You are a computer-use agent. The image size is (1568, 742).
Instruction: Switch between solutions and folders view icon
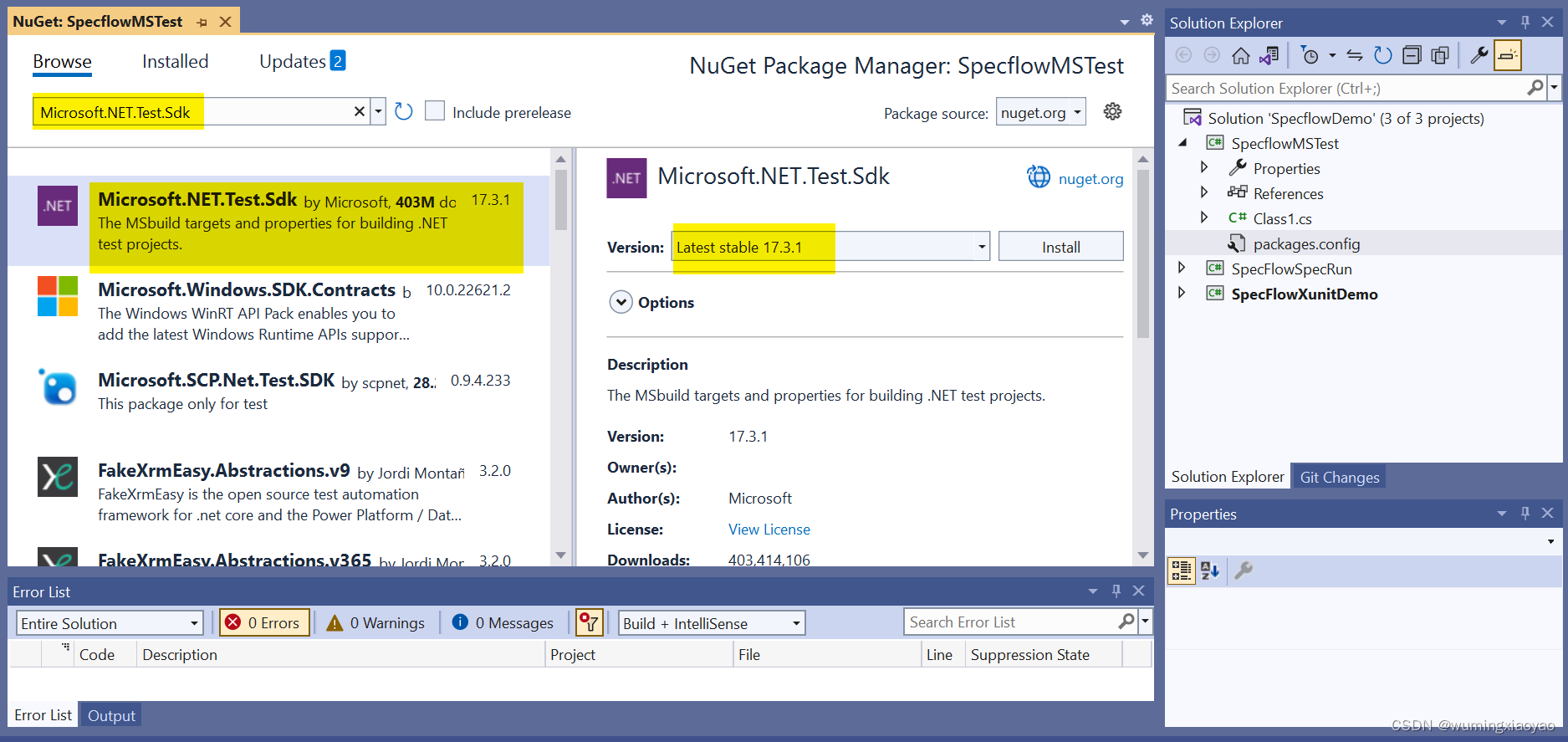coord(1269,55)
